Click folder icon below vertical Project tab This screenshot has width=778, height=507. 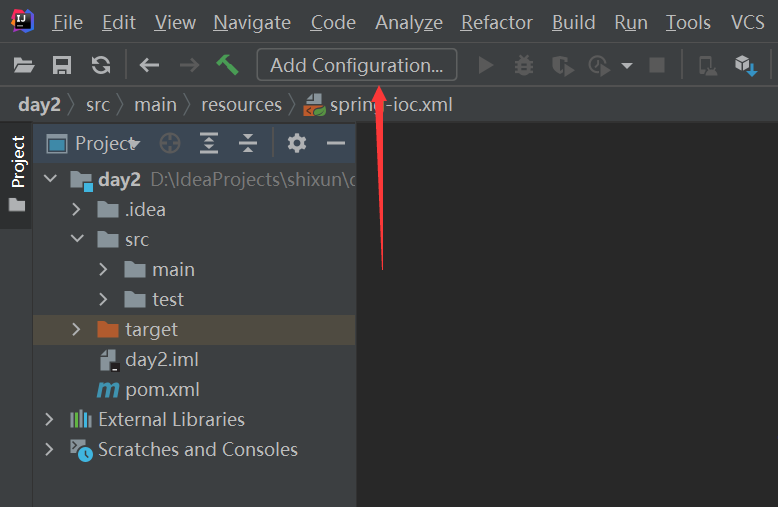[x=17, y=204]
